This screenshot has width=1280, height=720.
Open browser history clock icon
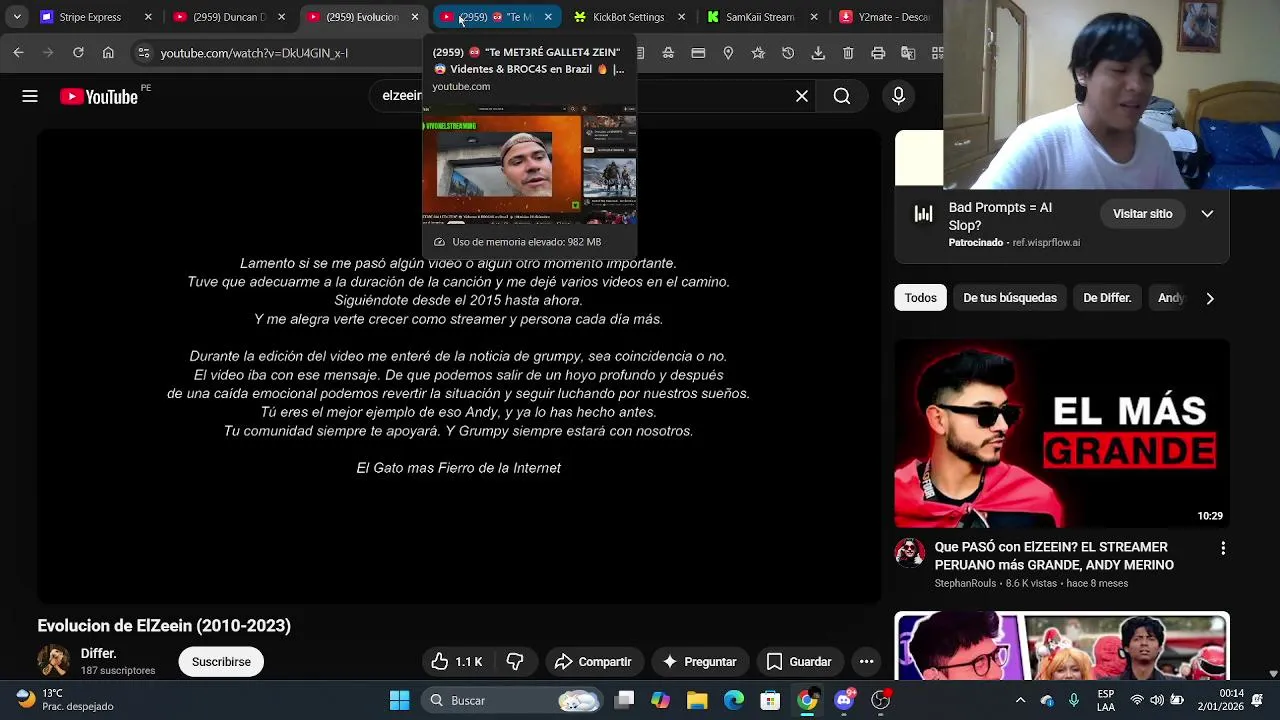788,53
